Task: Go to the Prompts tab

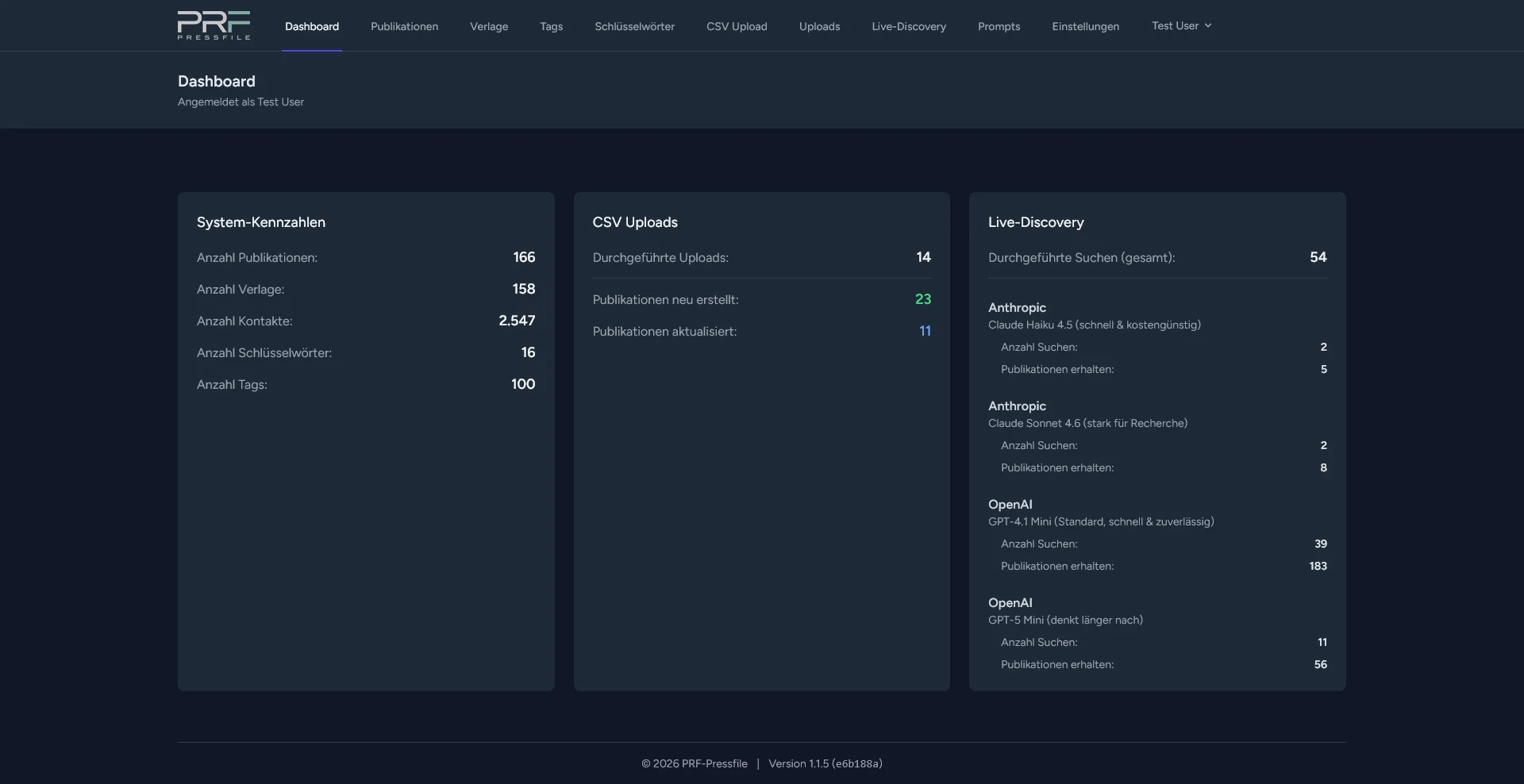Action: pos(999,26)
